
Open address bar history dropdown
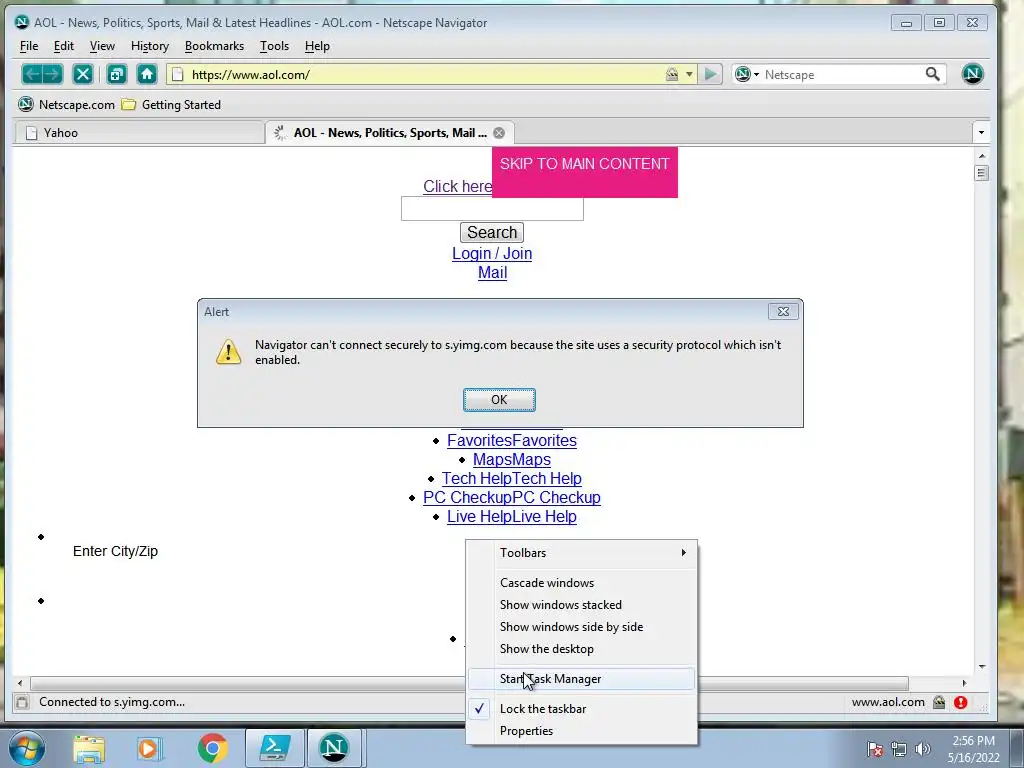click(x=689, y=74)
